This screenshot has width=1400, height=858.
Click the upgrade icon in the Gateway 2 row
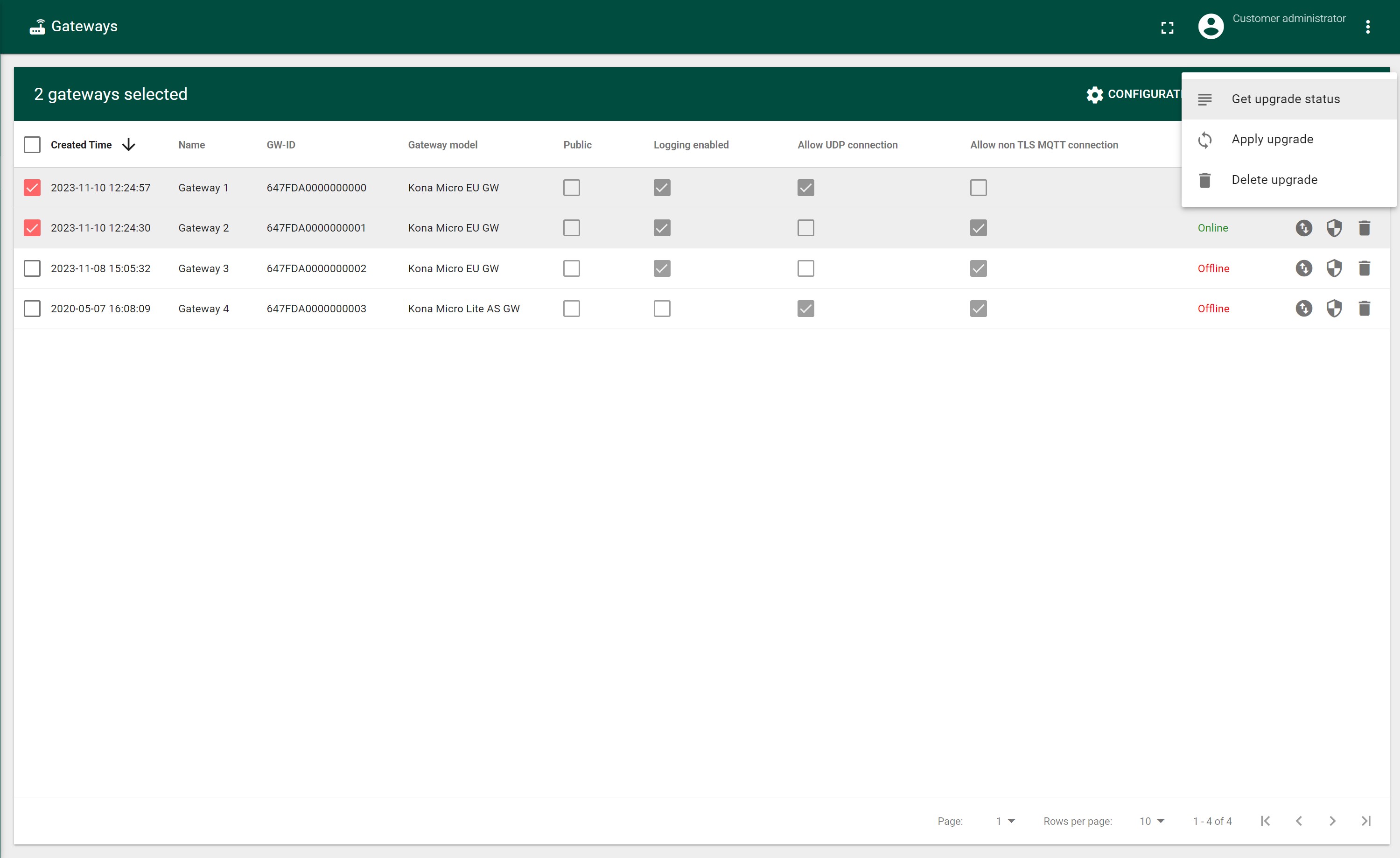1303,228
